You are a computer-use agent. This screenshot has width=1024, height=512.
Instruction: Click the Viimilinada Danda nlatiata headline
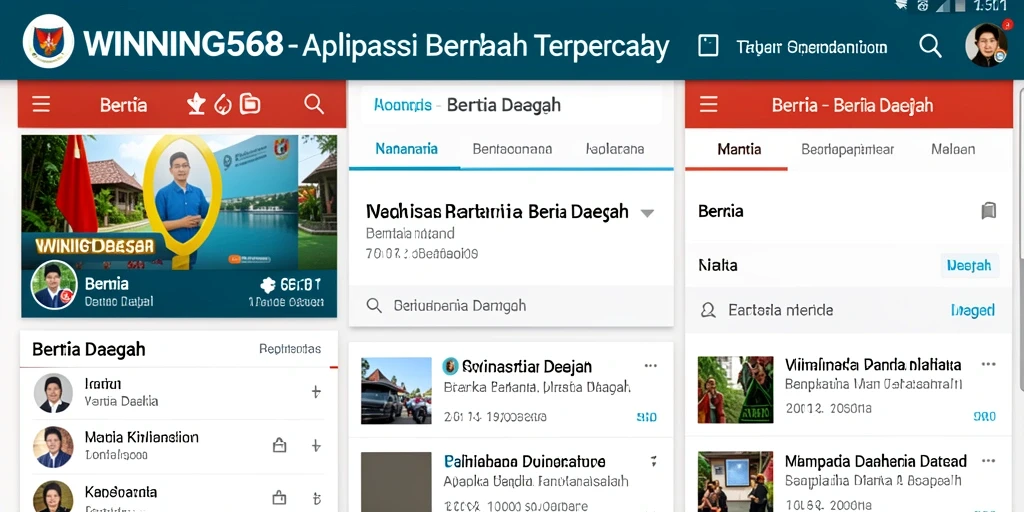[x=873, y=364]
